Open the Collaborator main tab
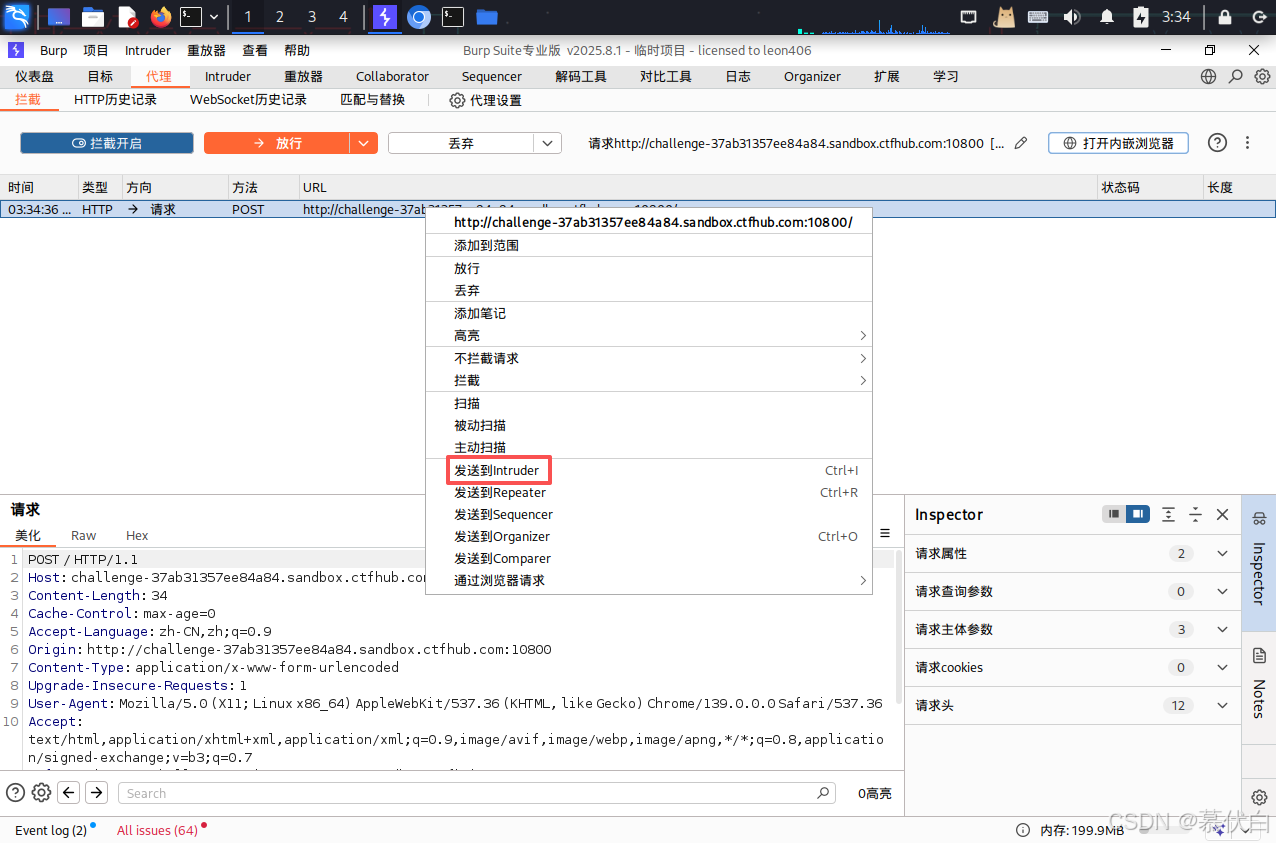The height and width of the screenshot is (843, 1276). pos(392,76)
